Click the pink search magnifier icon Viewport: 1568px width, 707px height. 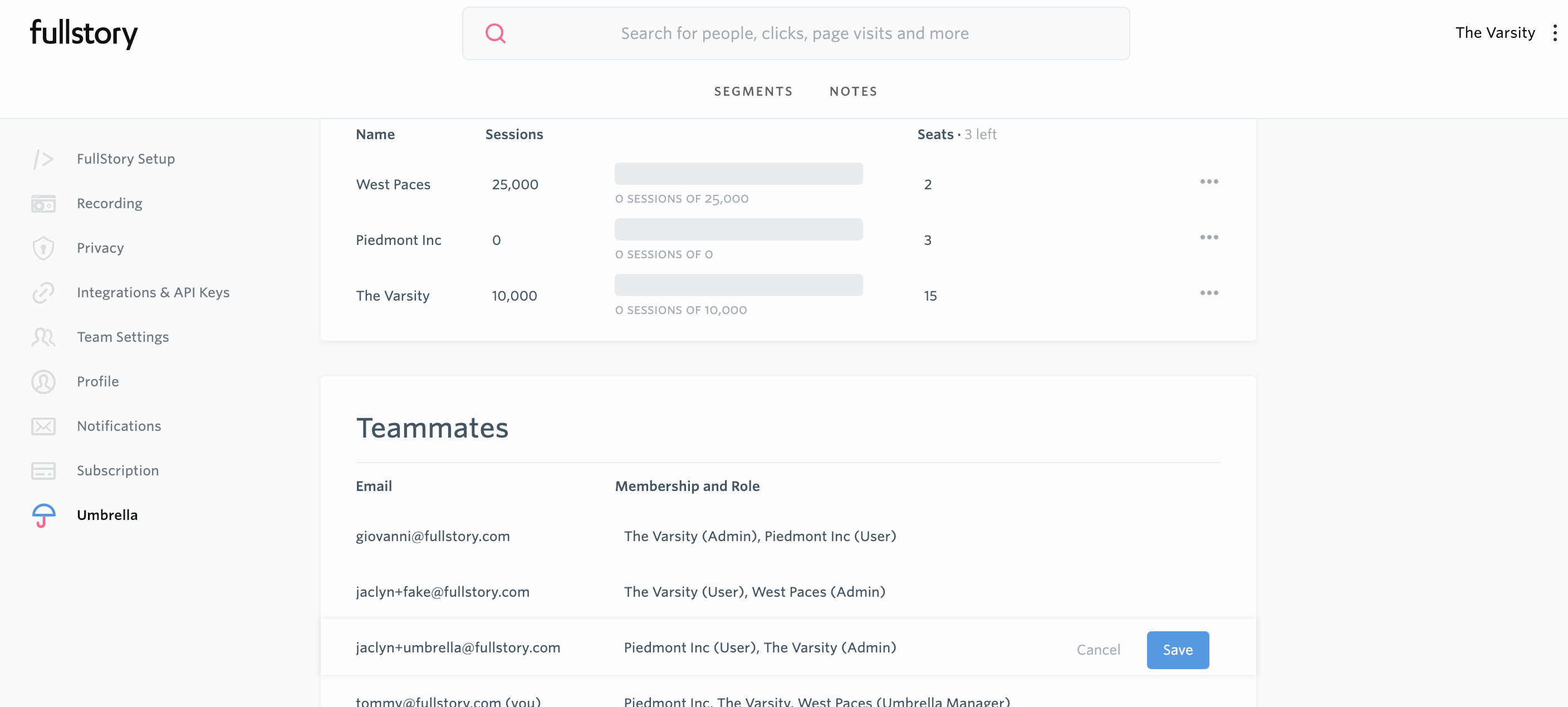click(x=496, y=33)
